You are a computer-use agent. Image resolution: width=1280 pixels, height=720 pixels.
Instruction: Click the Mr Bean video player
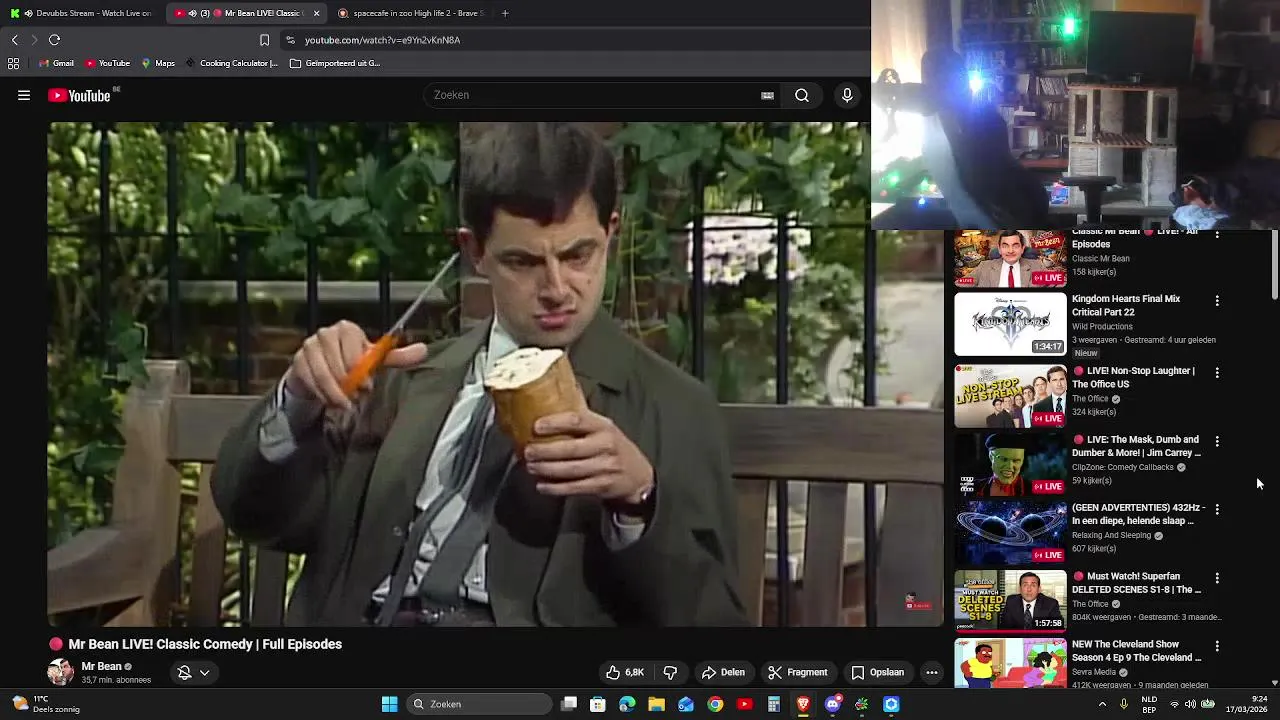coord(495,374)
